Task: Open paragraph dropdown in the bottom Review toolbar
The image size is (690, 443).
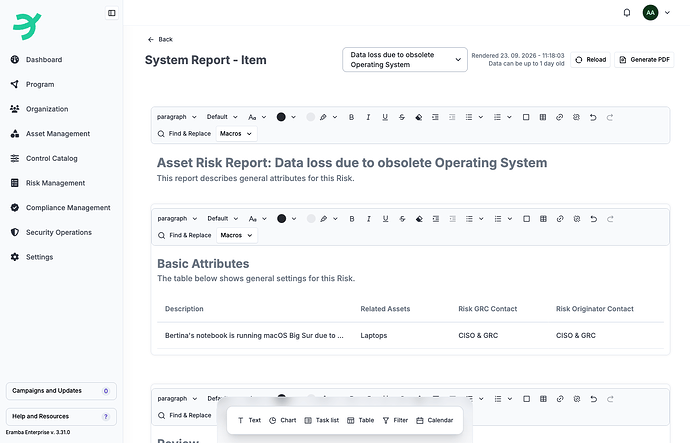Action: click(177, 399)
